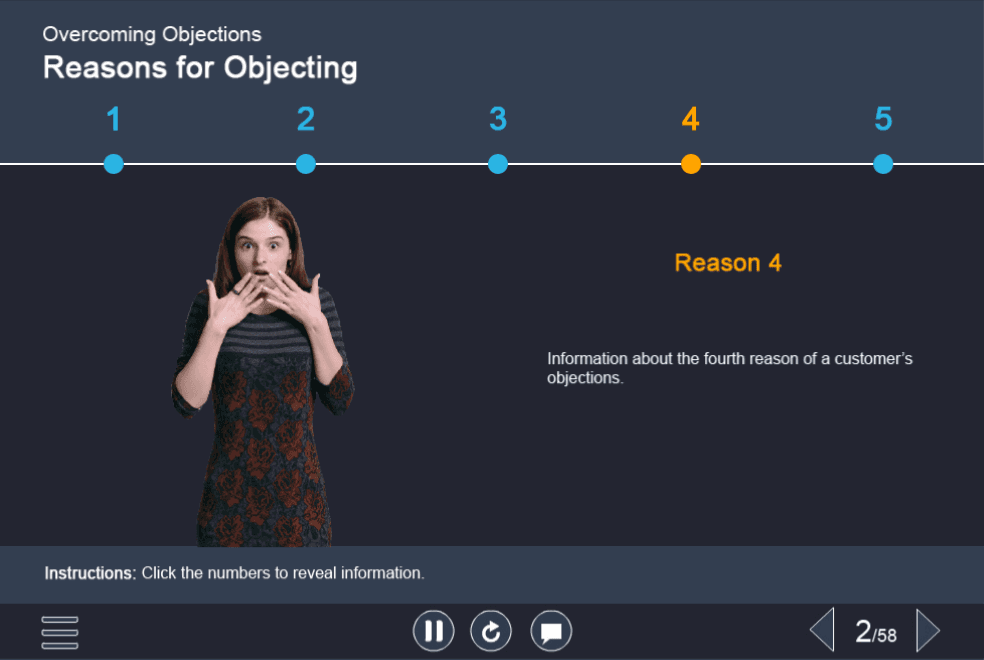The height and width of the screenshot is (660, 984).
Task: Click the speech bubble notes icon
Action: pyautogui.click(x=551, y=630)
